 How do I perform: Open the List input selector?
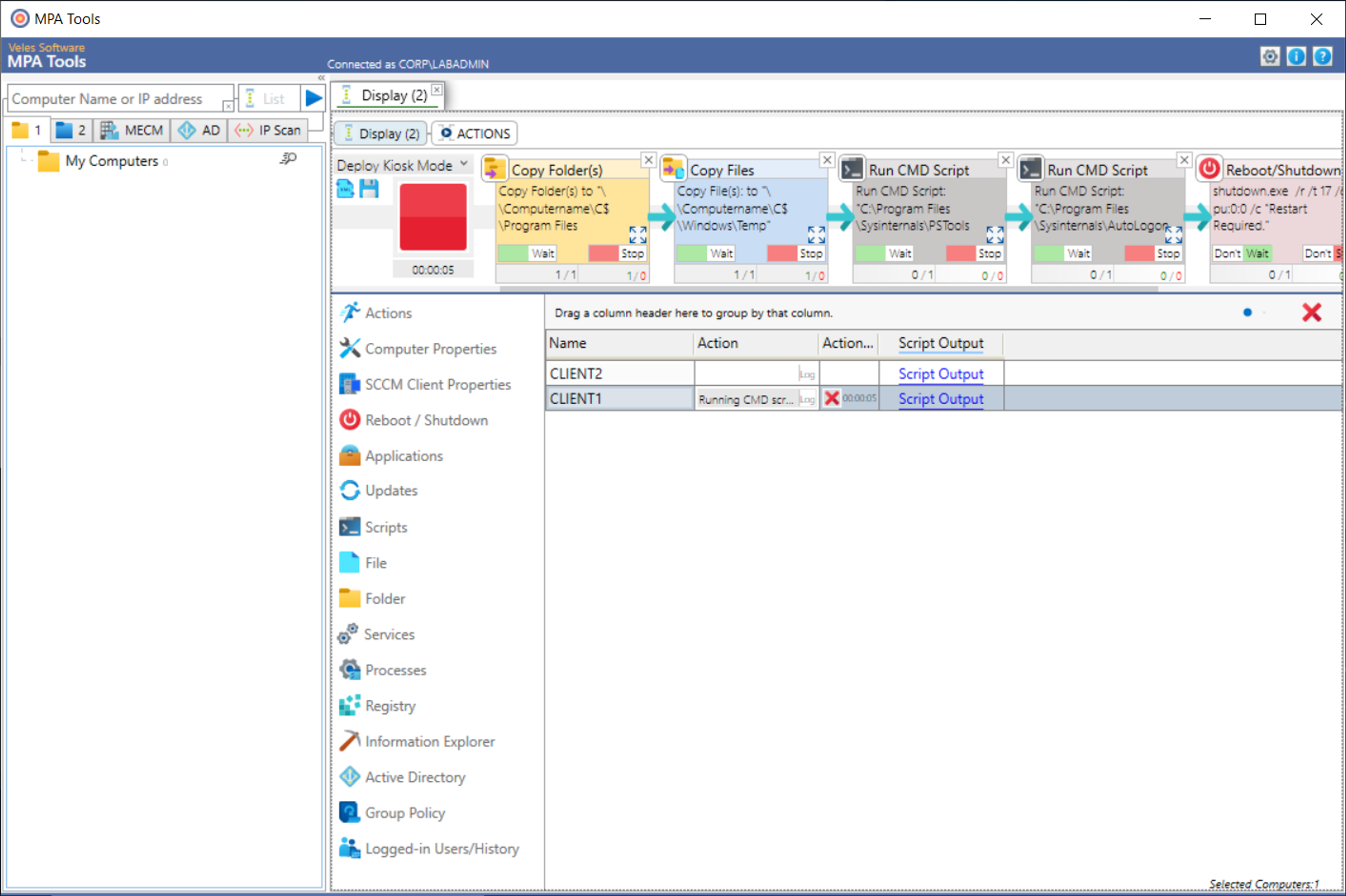[x=268, y=98]
